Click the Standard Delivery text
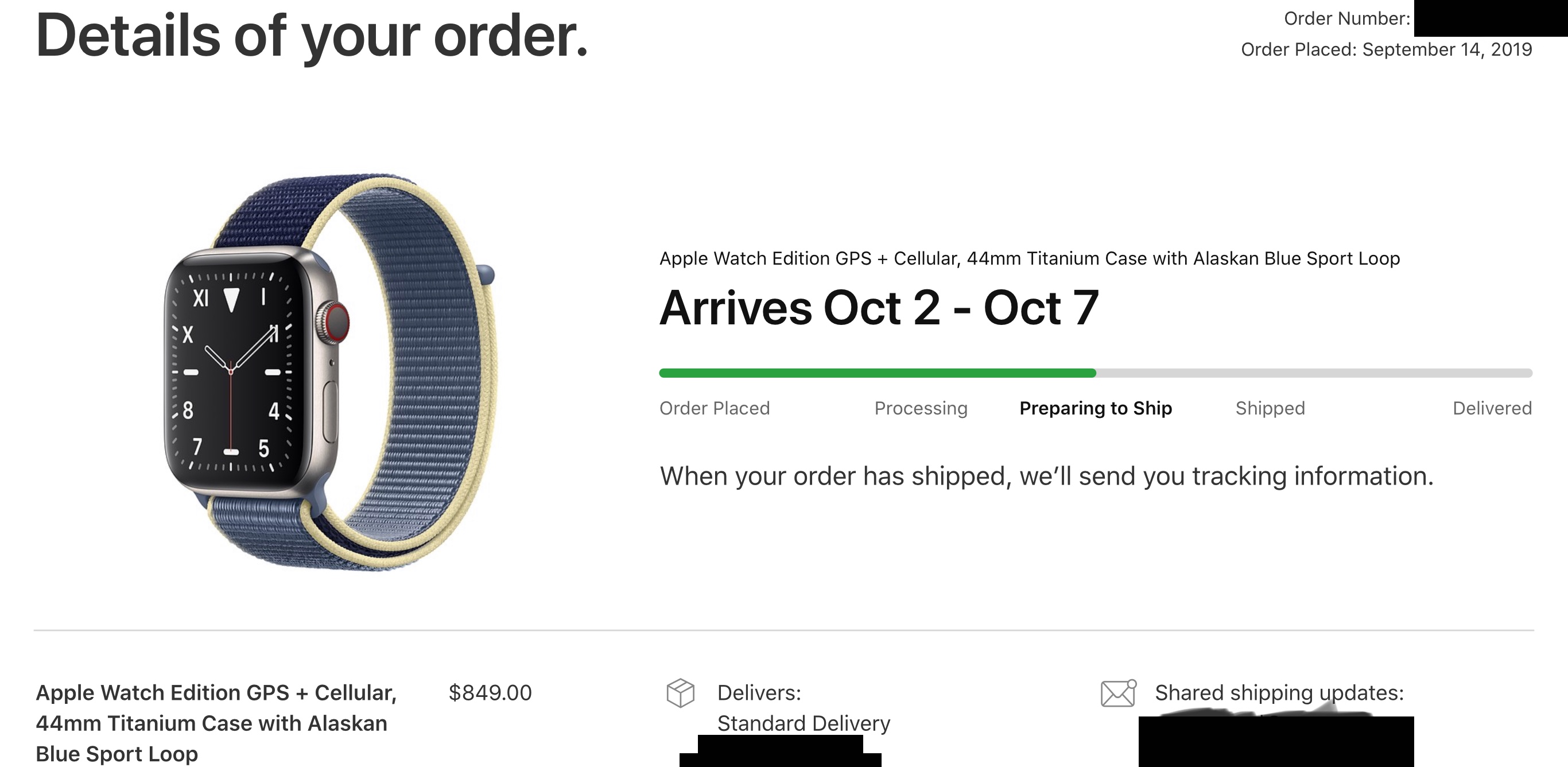Image resolution: width=1568 pixels, height=767 pixels. [x=804, y=723]
